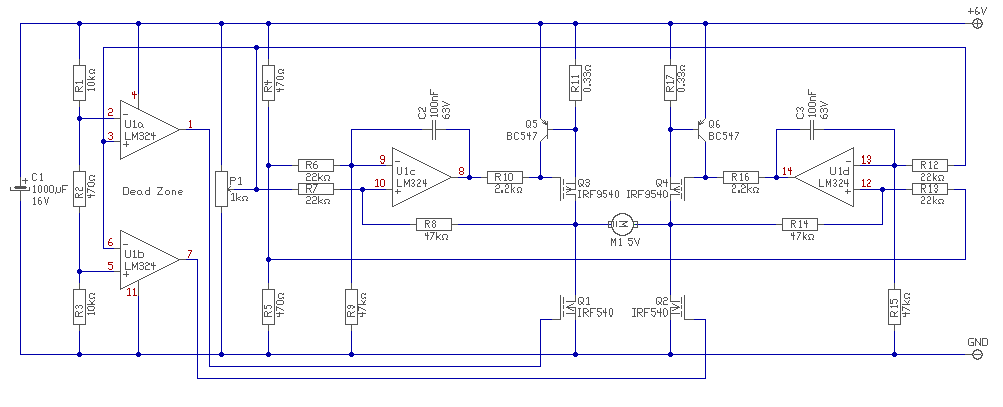Select resistor R13
This screenshot has width=1003, height=407.
930,189
